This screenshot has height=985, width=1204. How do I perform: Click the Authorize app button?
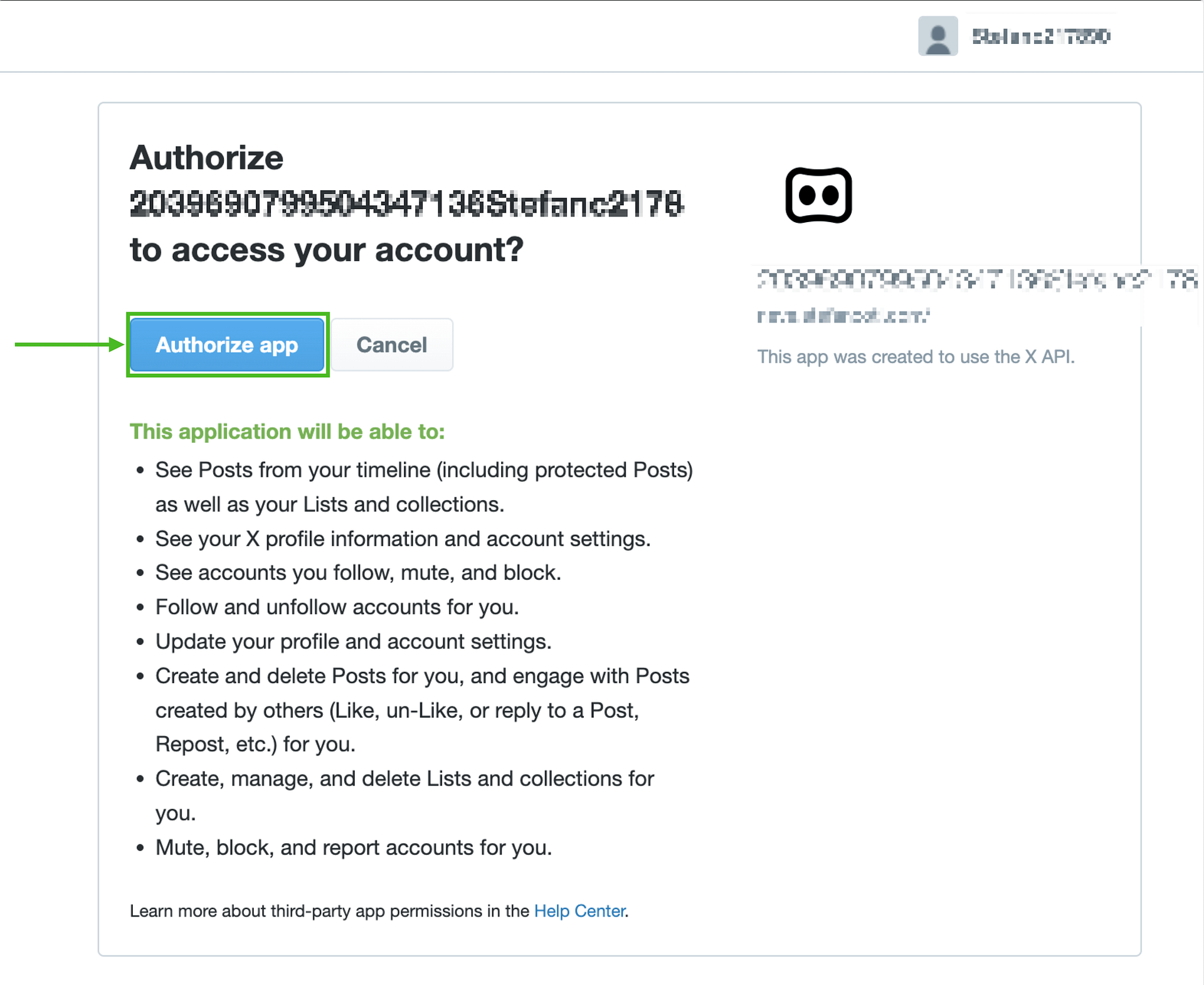226,345
